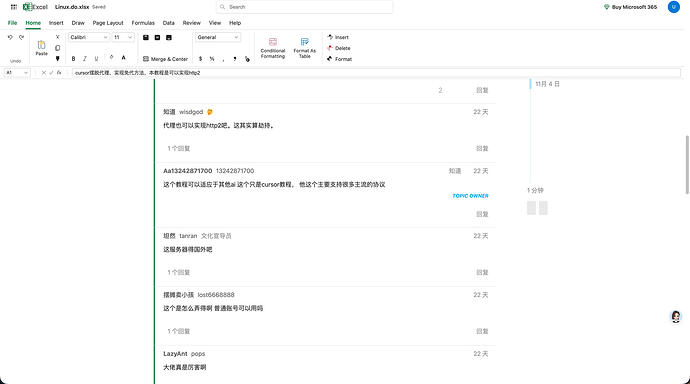Viewport: 690px width, 384px height.
Task: Activate the Format Painter brush
Action: point(58,59)
